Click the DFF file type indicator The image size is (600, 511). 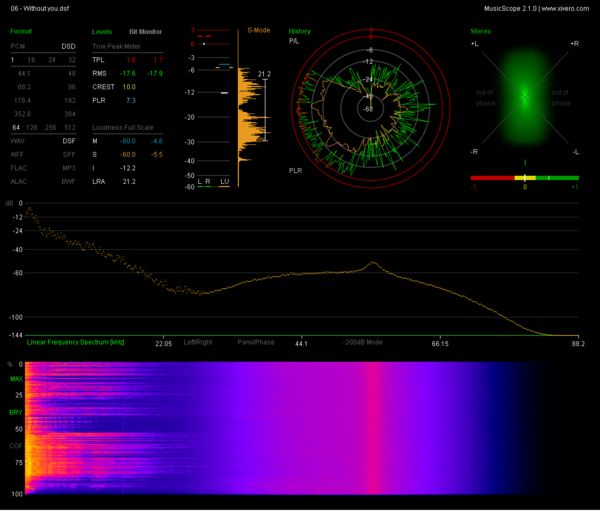point(69,155)
